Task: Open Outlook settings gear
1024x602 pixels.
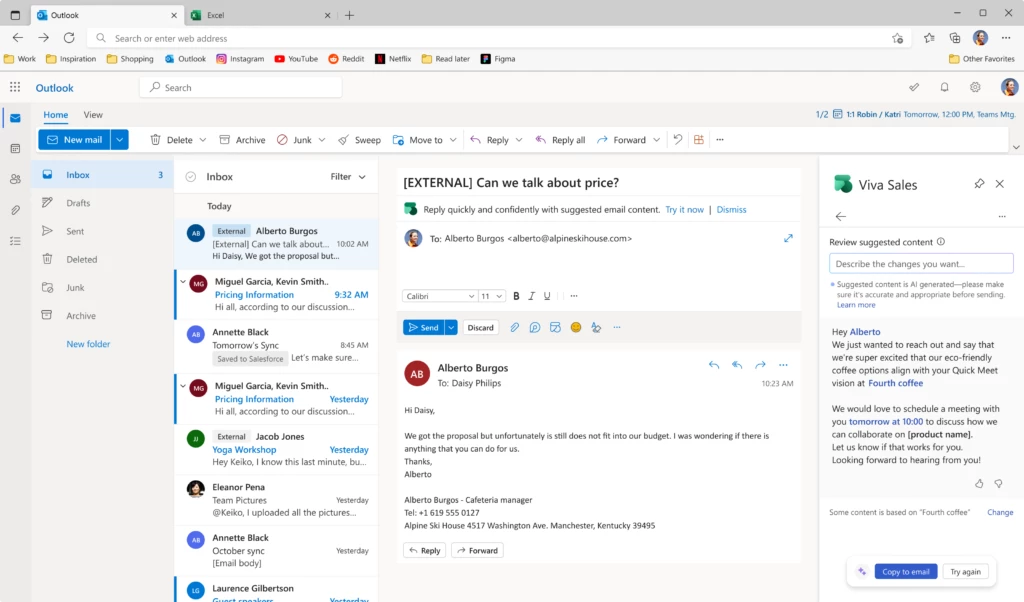Action: pos(976,87)
